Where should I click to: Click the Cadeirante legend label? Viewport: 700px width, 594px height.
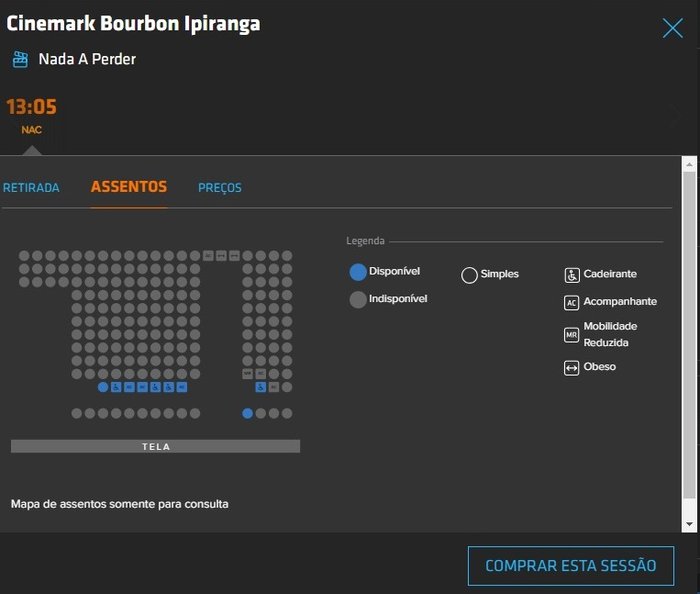pos(610,274)
